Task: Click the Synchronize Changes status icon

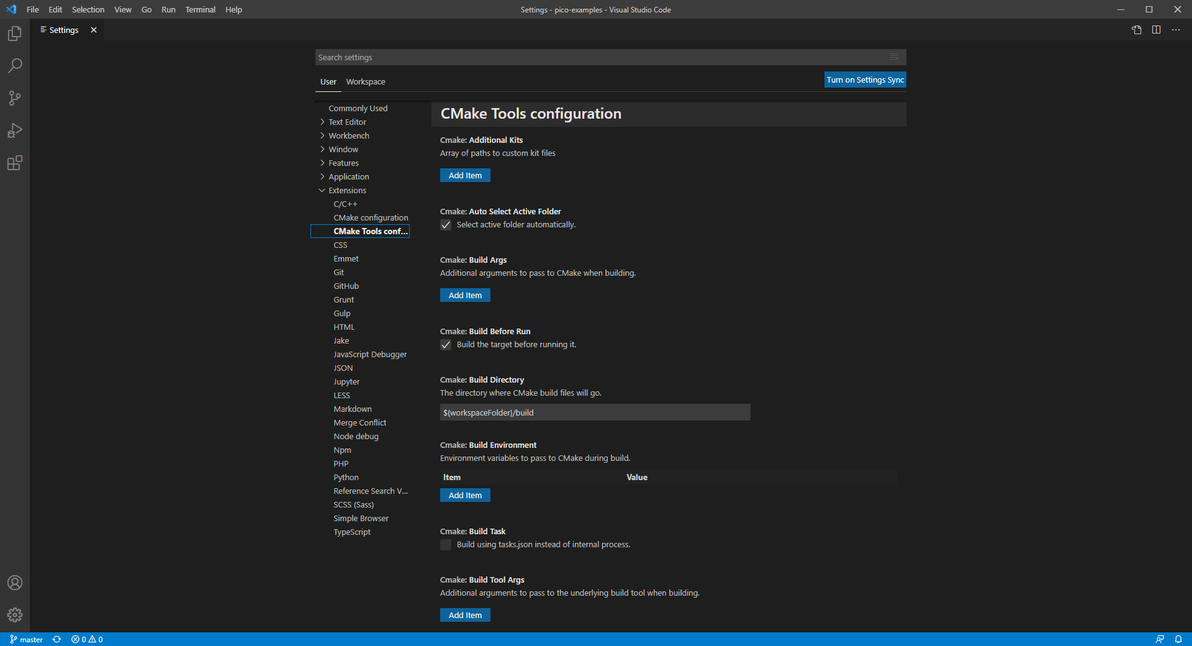Action: pyautogui.click(x=57, y=639)
